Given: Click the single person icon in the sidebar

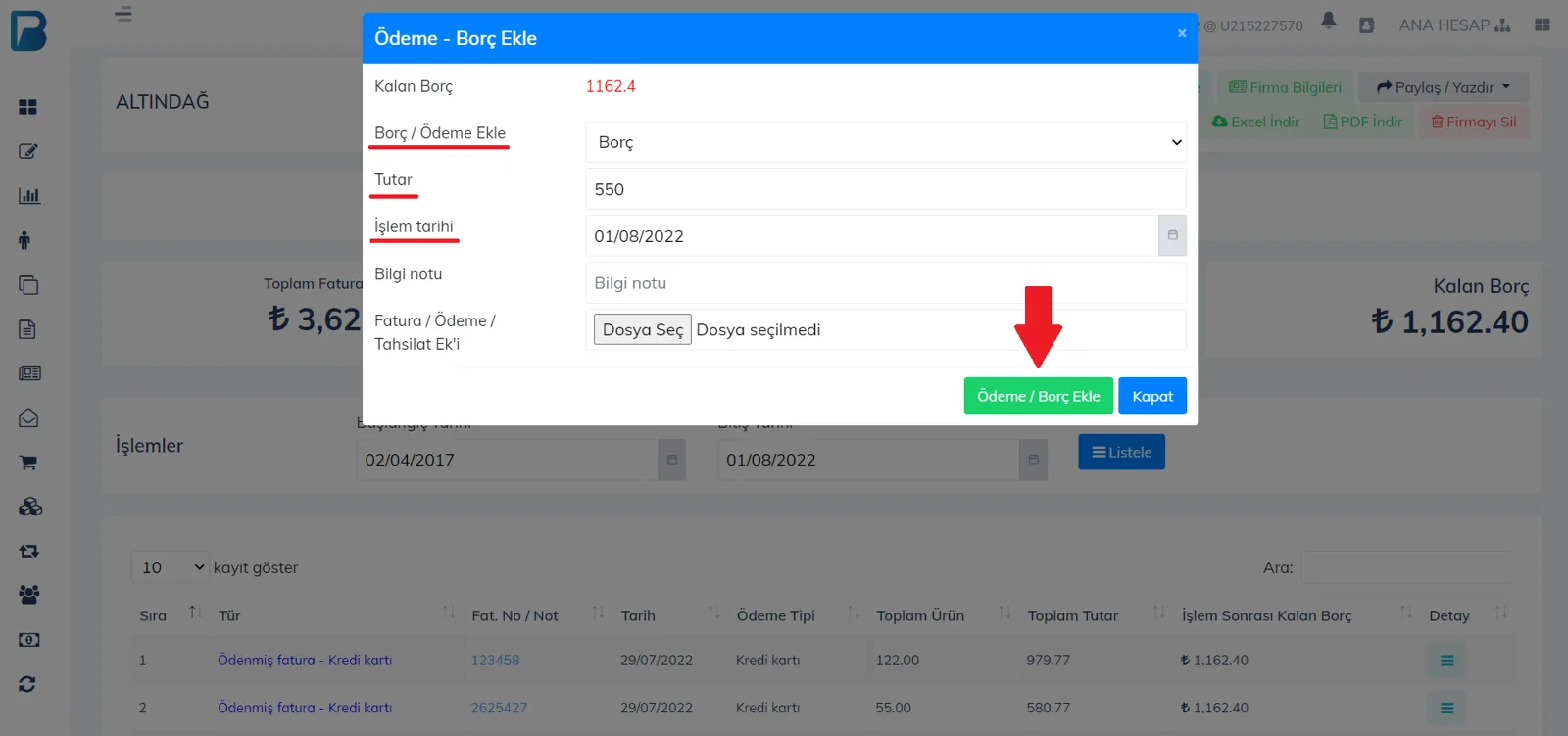Looking at the screenshot, I should tap(24, 240).
